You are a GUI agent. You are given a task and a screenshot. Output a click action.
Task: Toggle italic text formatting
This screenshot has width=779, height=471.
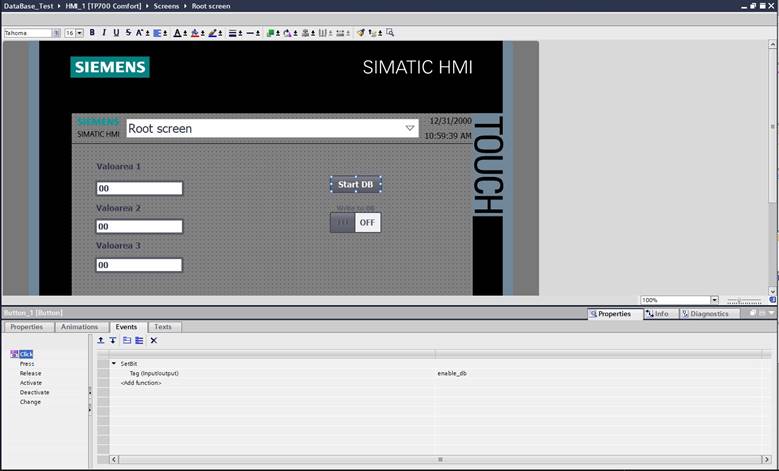(104, 33)
